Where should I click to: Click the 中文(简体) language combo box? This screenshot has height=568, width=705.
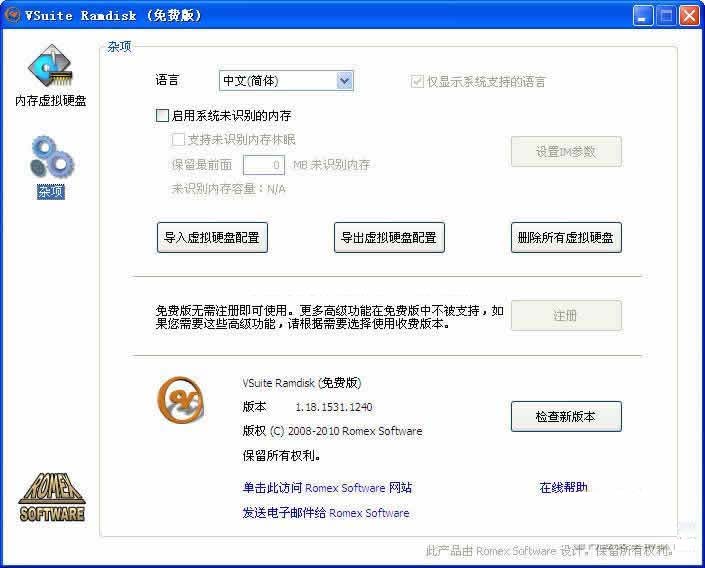tap(277, 81)
